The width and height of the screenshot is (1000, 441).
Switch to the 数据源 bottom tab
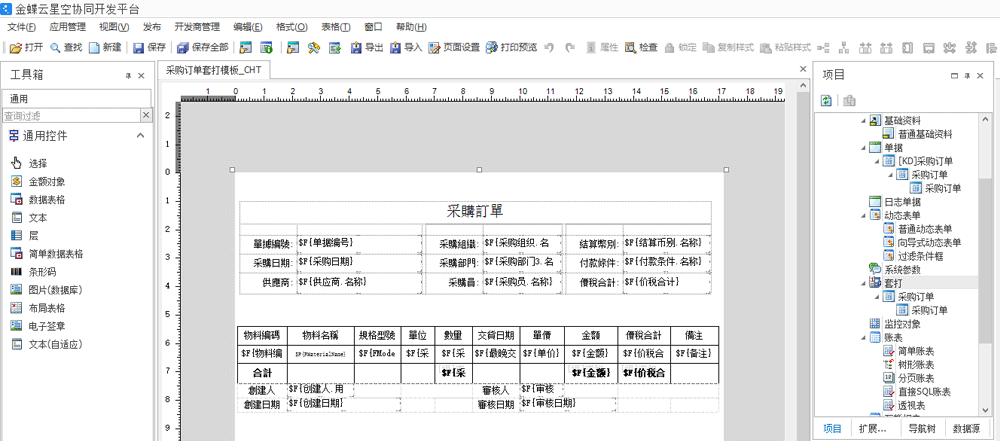pyautogui.click(x=967, y=428)
